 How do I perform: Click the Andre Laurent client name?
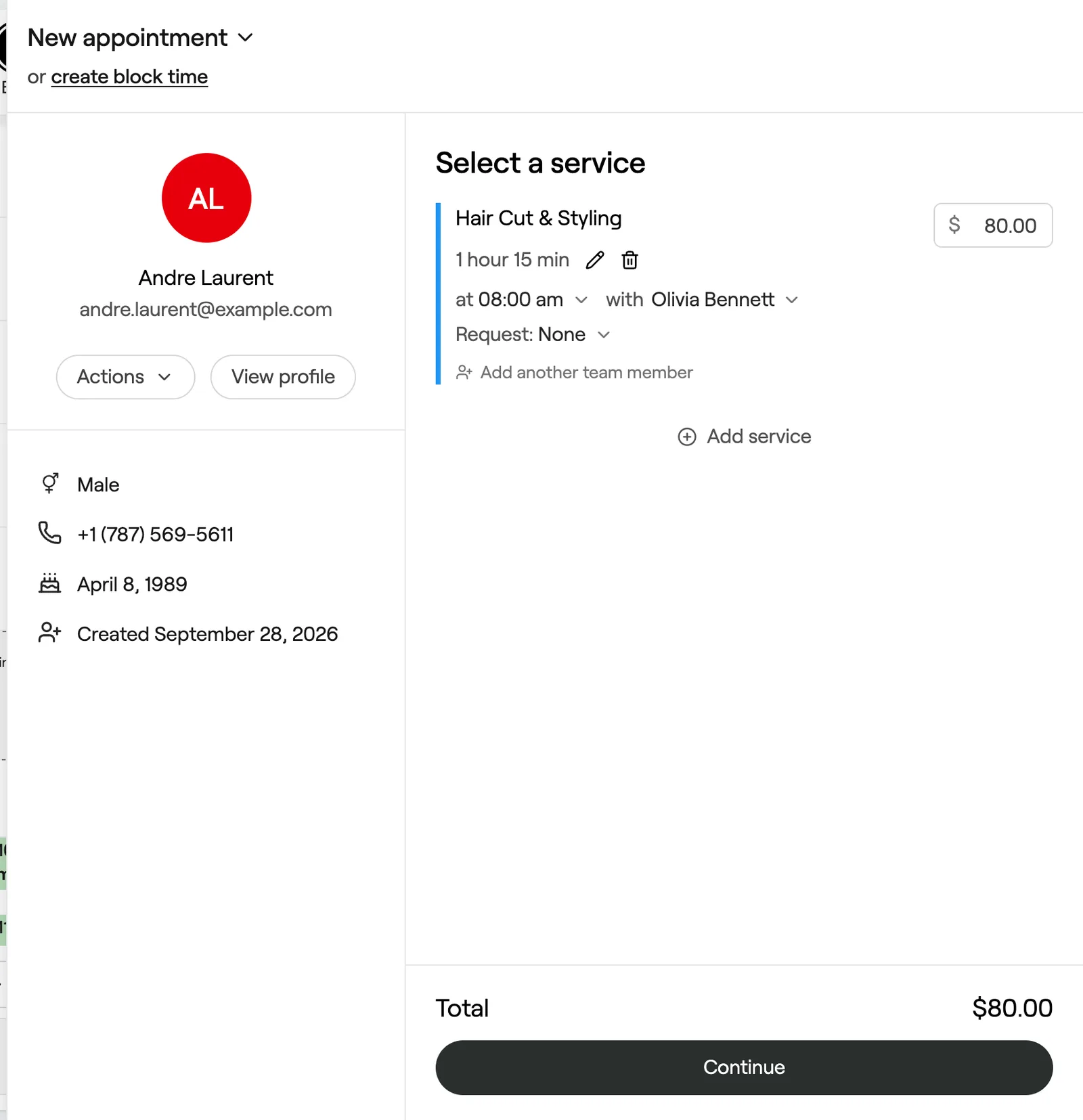point(206,277)
